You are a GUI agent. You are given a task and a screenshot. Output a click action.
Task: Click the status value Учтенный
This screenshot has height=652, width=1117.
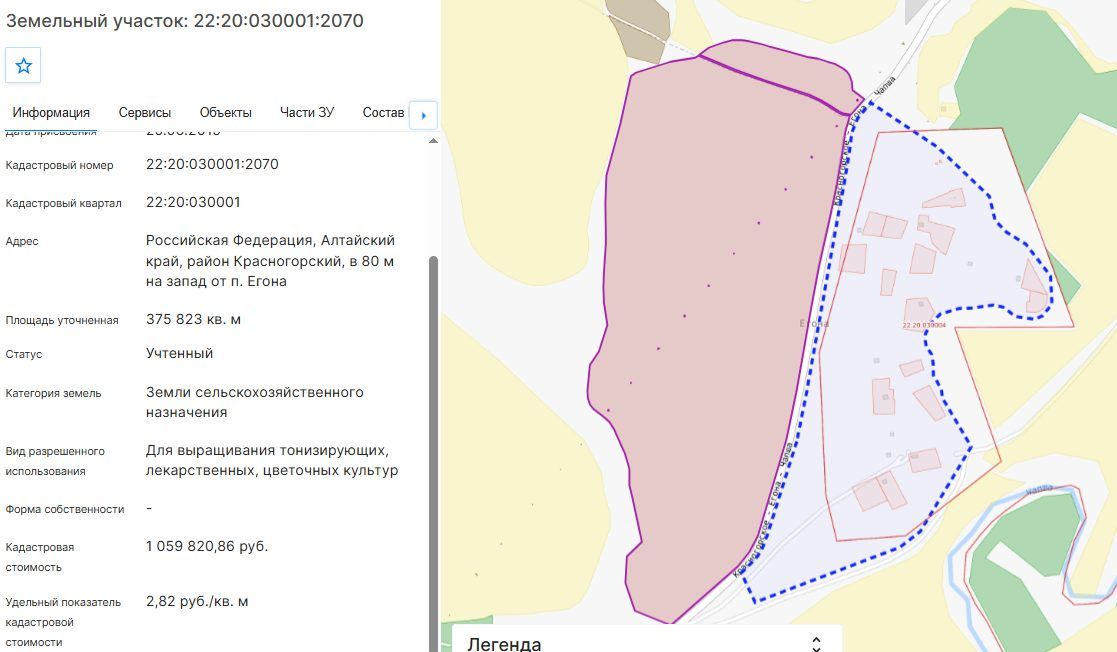pos(180,353)
